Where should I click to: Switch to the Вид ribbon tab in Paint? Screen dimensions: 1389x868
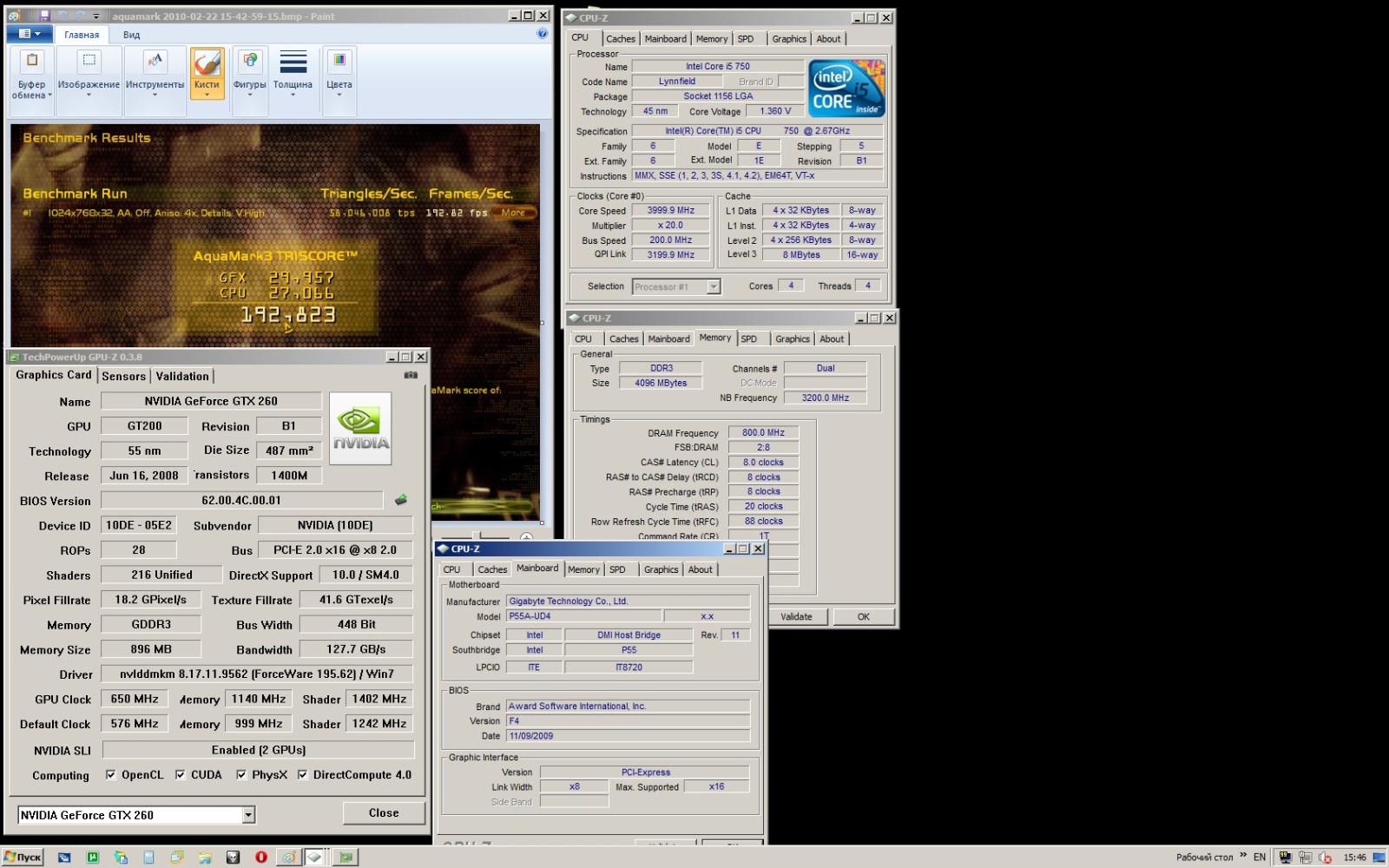[131, 35]
